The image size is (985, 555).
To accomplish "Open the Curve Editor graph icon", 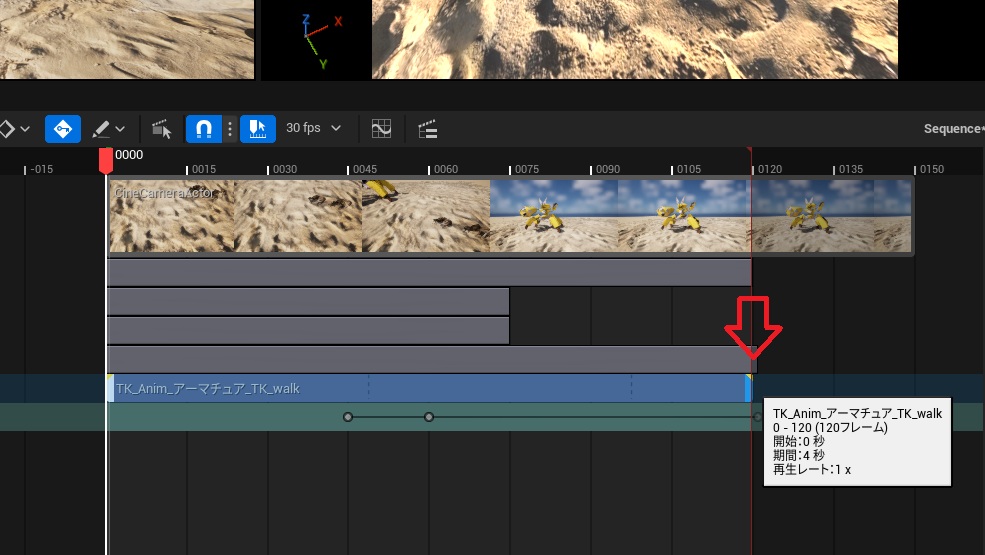I will (x=381, y=129).
